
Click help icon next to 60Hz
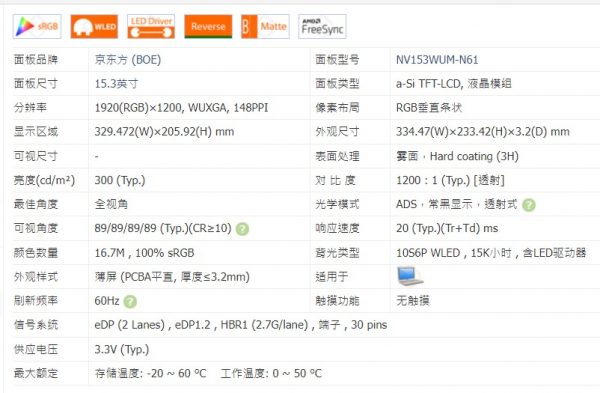[x=130, y=302]
